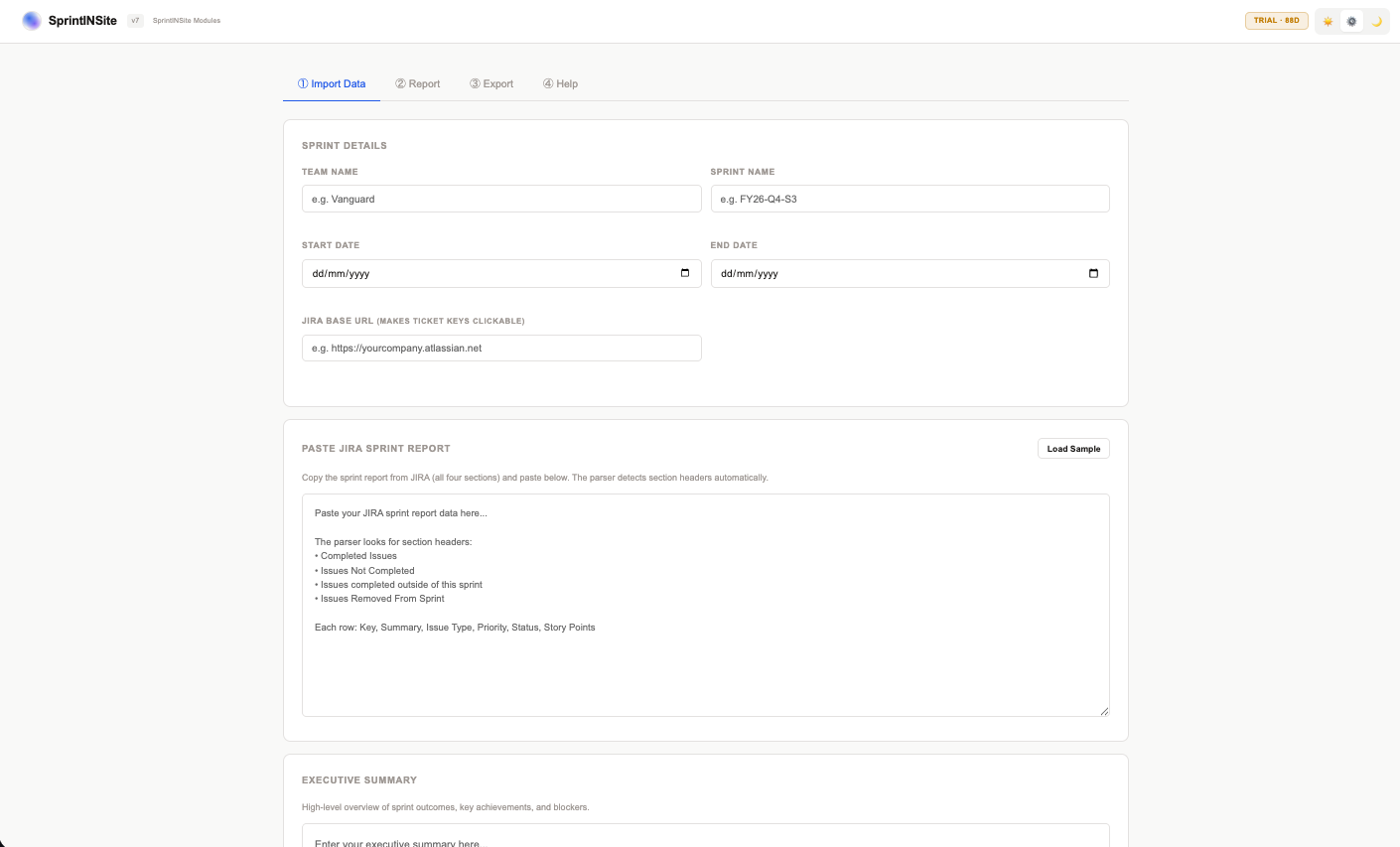This screenshot has height=847, width=1400.
Task: Click the executive summary text box
Action: tap(706, 835)
